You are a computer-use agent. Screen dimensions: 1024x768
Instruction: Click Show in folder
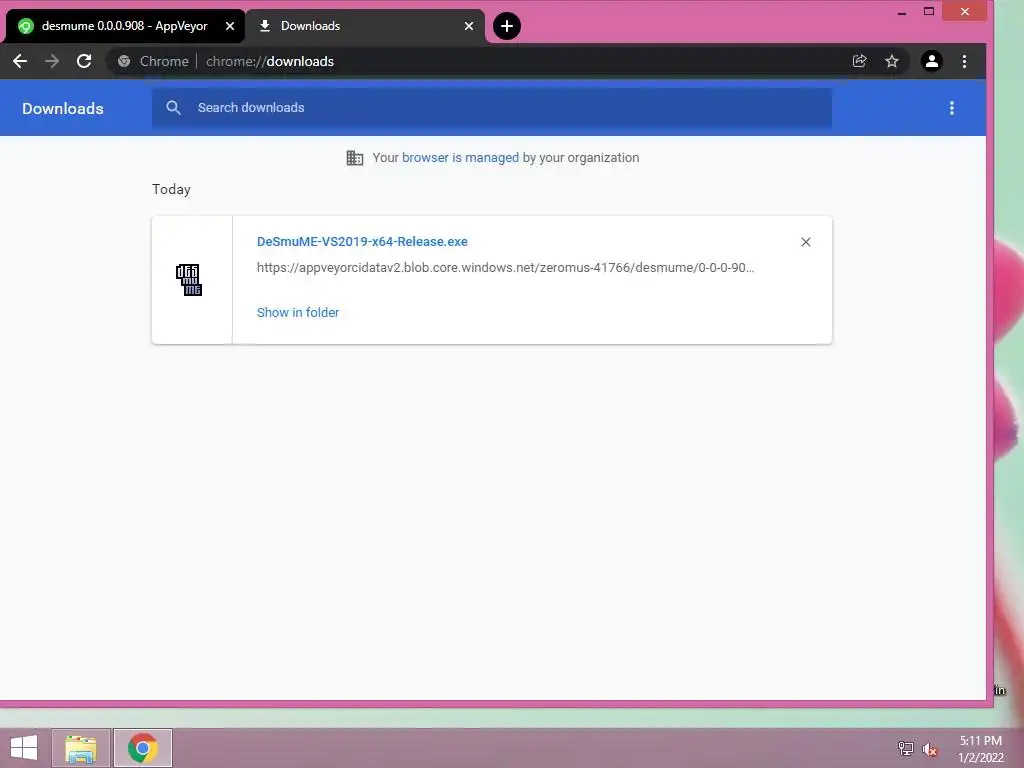point(298,313)
